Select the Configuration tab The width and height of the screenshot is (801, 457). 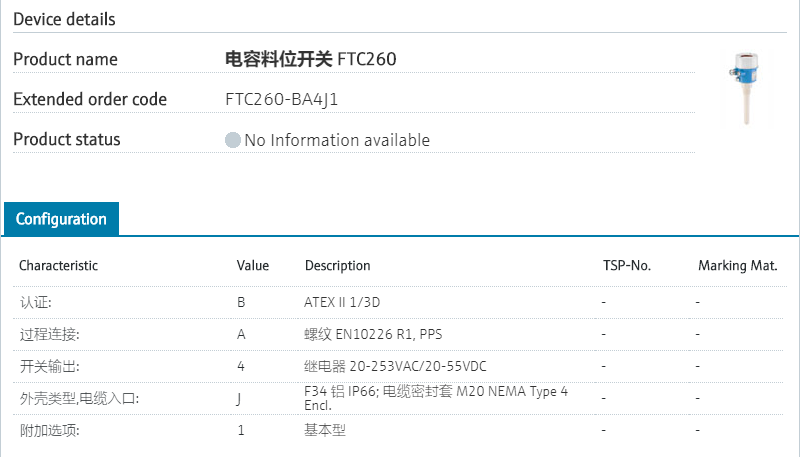click(61, 219)
